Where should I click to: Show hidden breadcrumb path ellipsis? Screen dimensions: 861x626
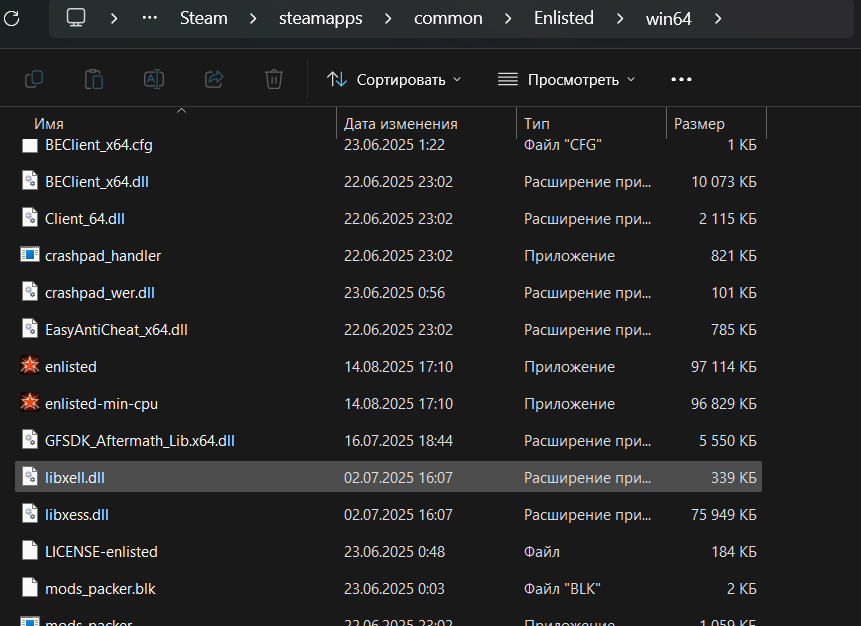point(149,18)
